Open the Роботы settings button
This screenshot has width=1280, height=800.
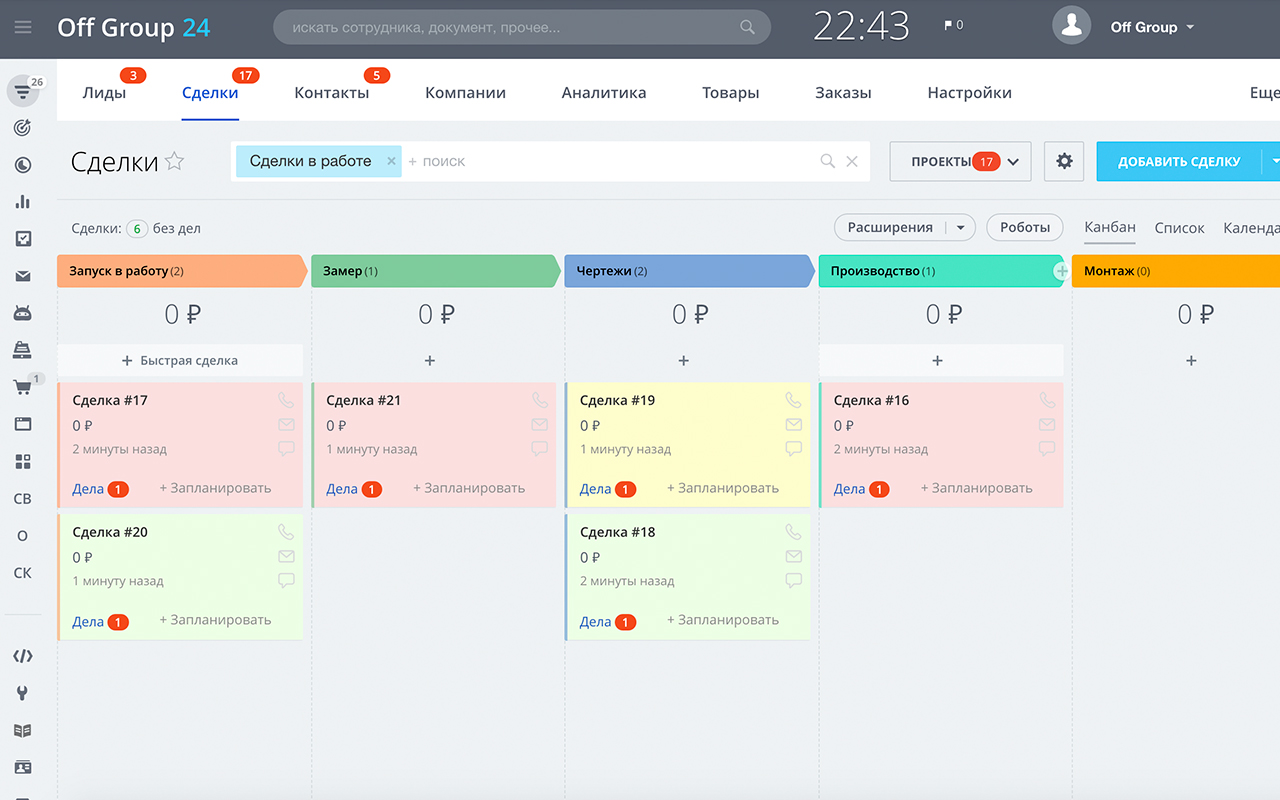pyautogui.click(x=1024, y=227)
